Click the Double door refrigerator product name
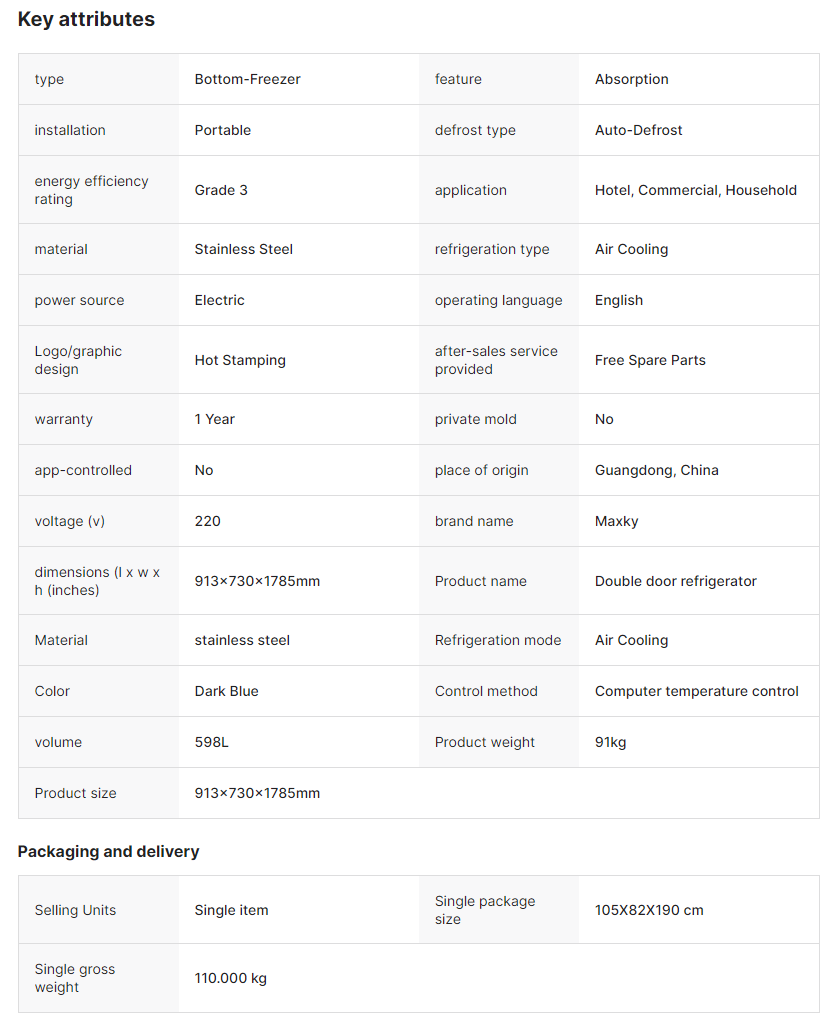This screenshot has width=839, height=1014. tap(675, 581)
